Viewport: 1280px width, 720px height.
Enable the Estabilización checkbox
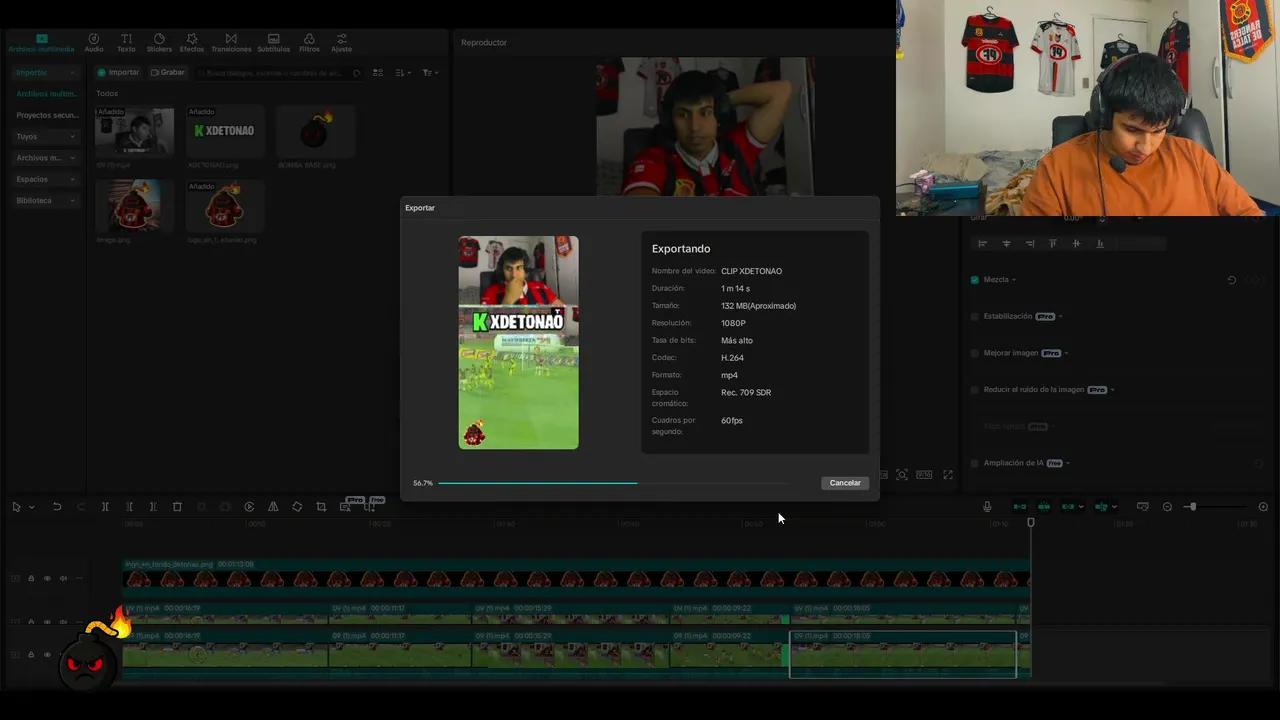[x=975, y=316]
